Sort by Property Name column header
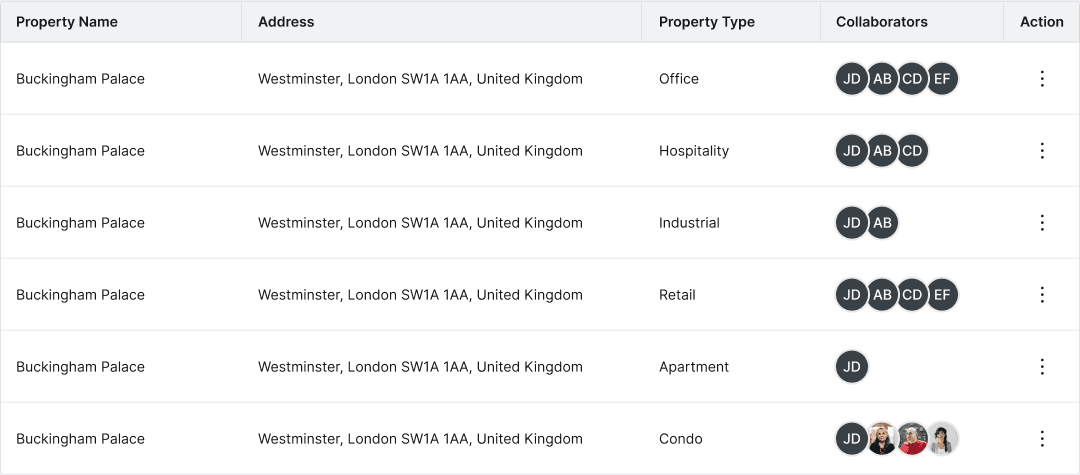This screenshot has height=475, width=1080. (67, 22)
